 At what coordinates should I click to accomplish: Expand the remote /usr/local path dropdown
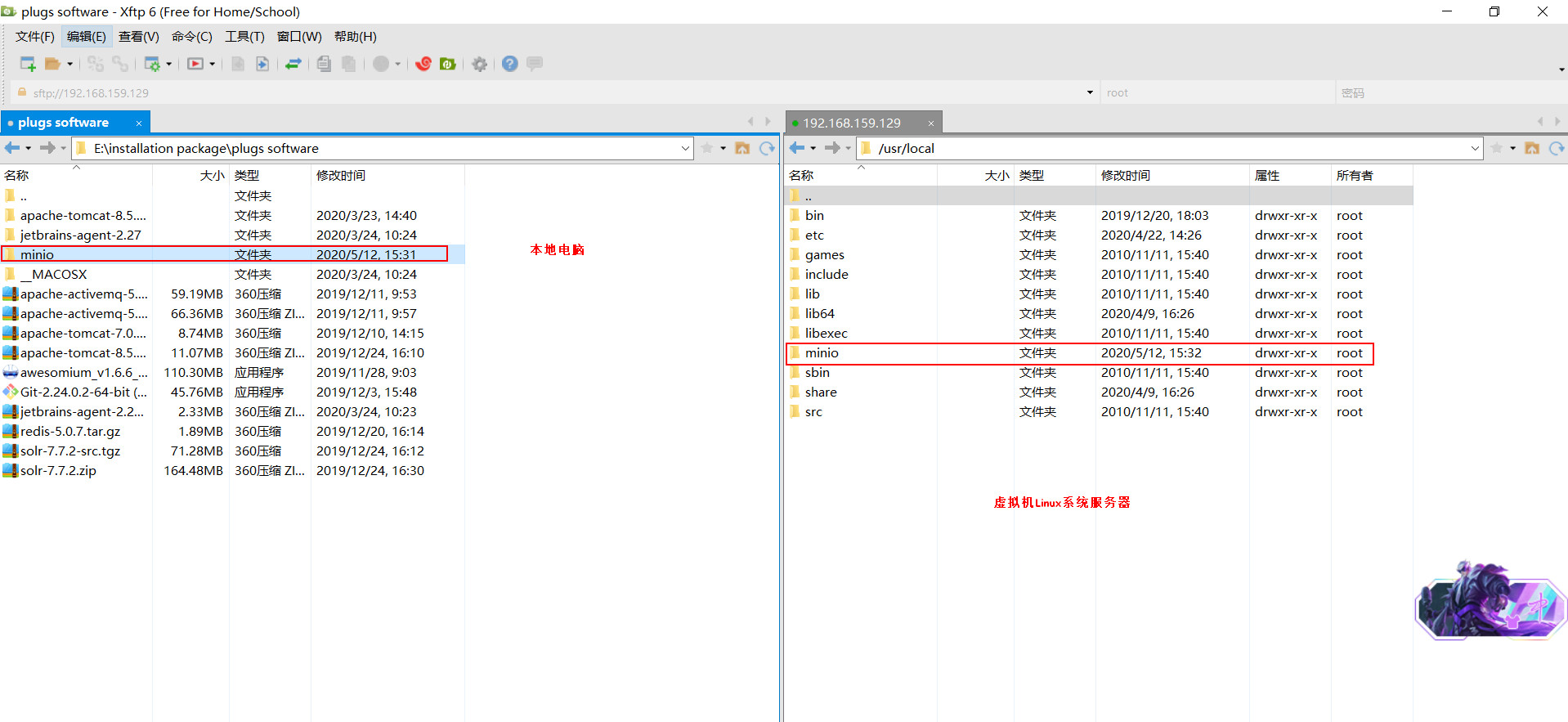(1475, 148)
